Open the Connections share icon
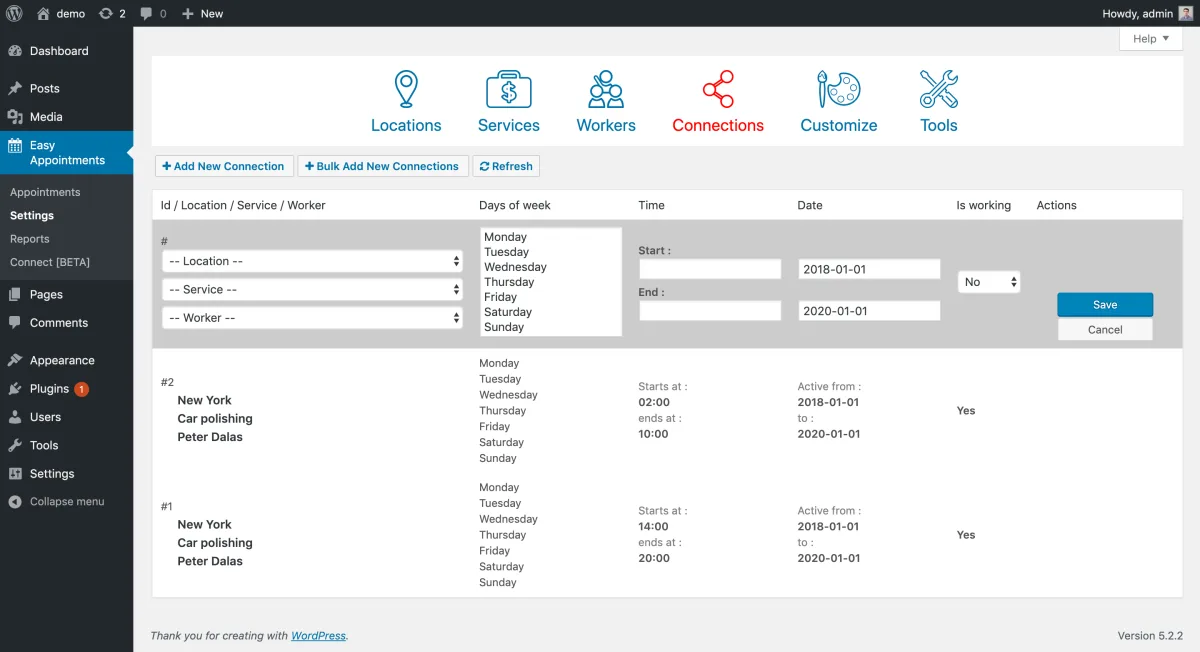The height and width of the screenshot is (652, 1200). (718, 89)
